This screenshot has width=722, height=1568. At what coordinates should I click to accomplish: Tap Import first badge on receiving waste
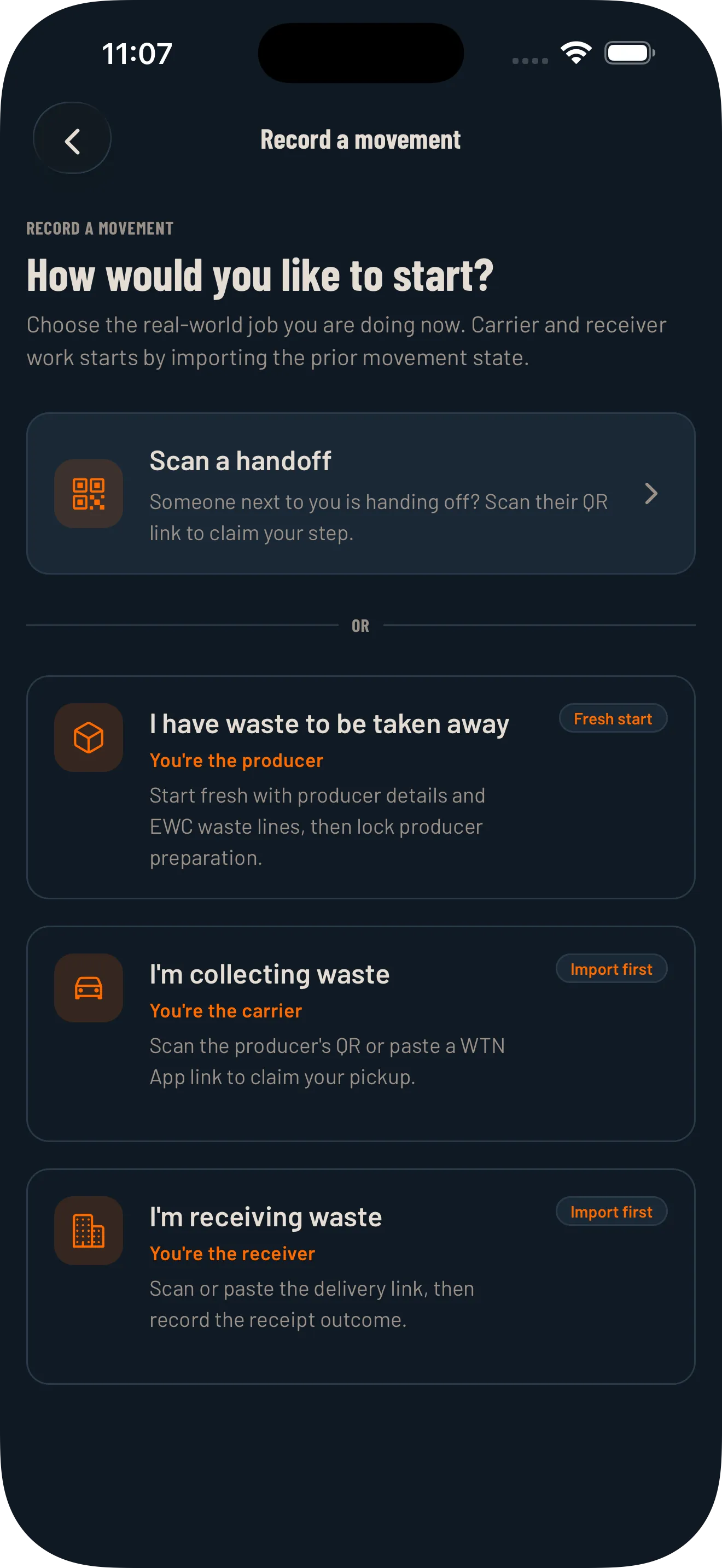pos(611,1212)
